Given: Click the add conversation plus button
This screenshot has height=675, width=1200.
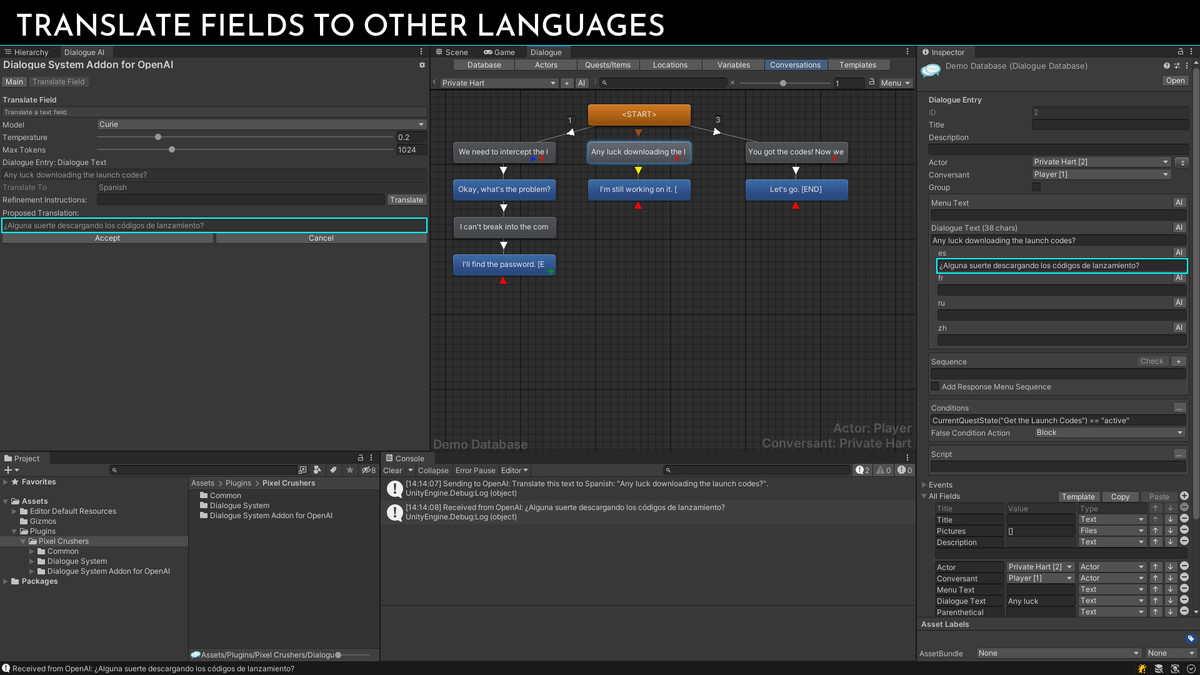Looking at the screenshot, I should pyautogui.click(x=567, y=83).
